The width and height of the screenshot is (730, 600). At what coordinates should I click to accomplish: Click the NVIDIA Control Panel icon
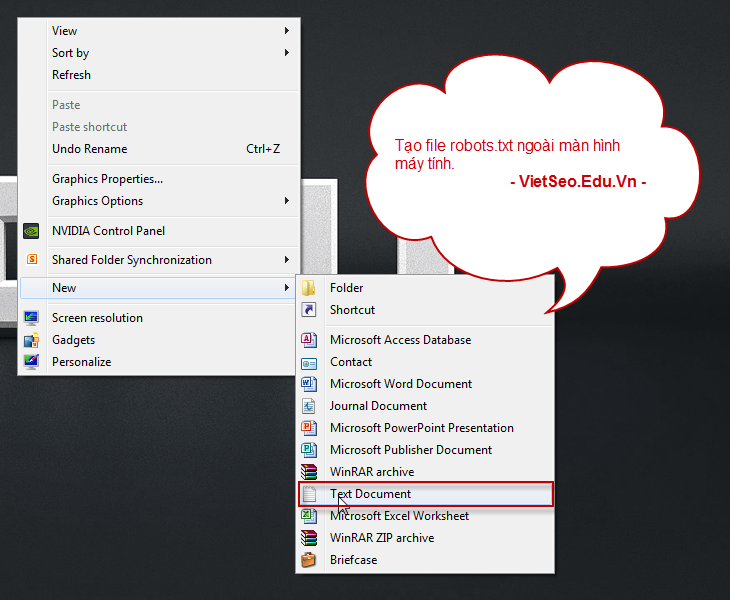(x=31, y=231)
